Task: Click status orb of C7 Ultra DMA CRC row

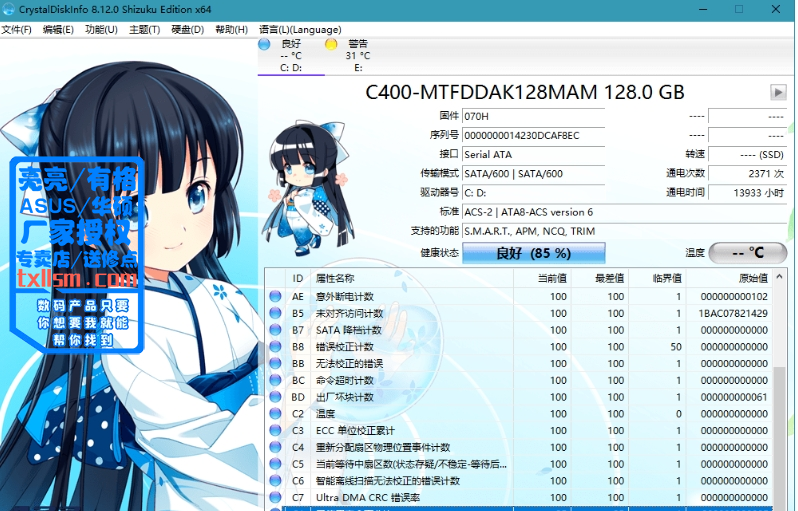Action: 275,497
